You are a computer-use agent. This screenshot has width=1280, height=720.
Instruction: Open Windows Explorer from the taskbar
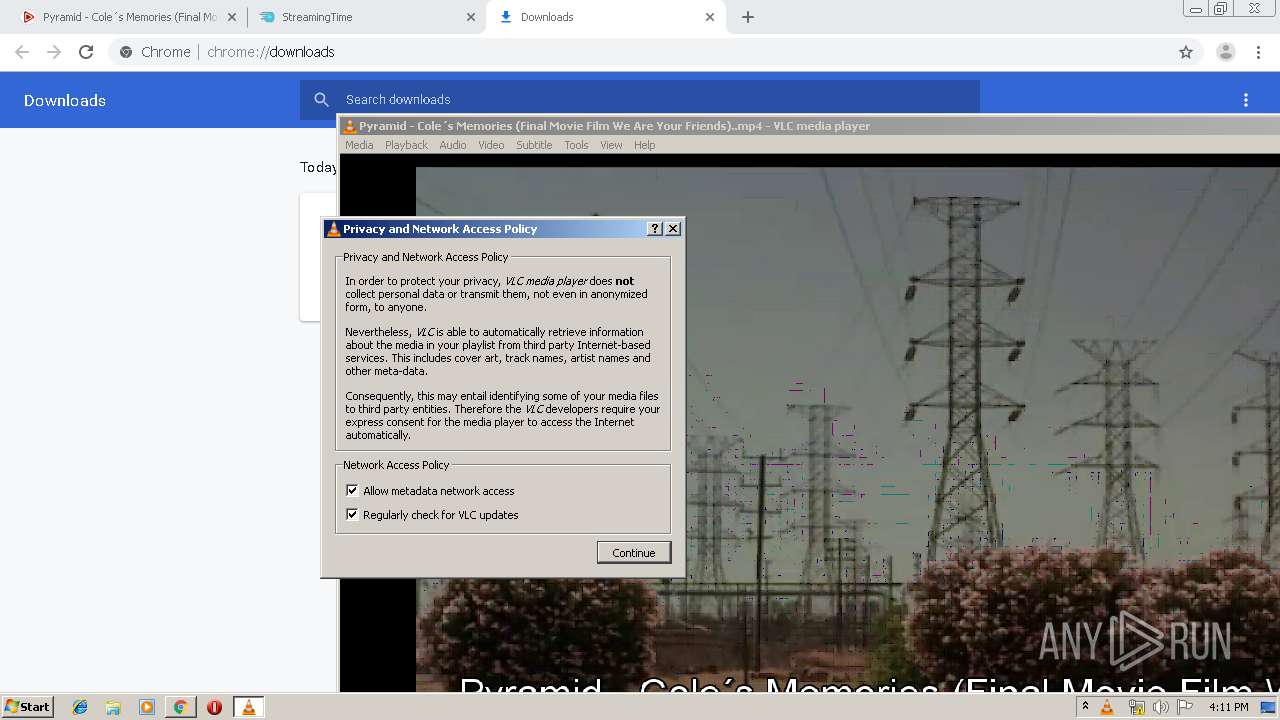tap(113, 707)
